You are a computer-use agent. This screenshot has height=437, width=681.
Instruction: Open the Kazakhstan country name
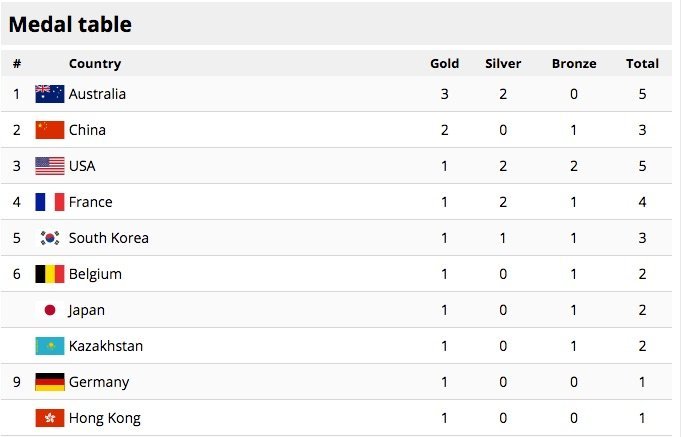tap(106, 346)
